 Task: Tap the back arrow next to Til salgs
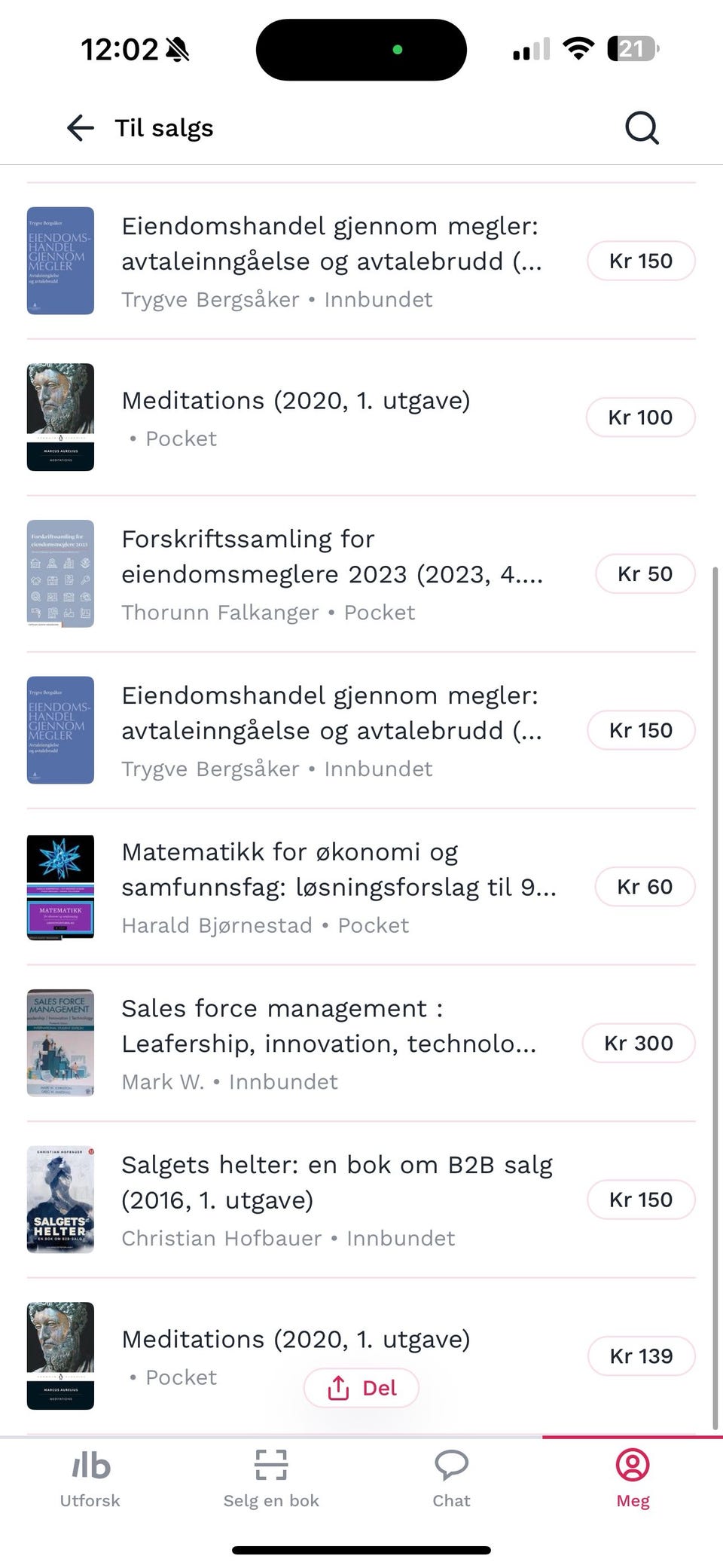(81, 128)
